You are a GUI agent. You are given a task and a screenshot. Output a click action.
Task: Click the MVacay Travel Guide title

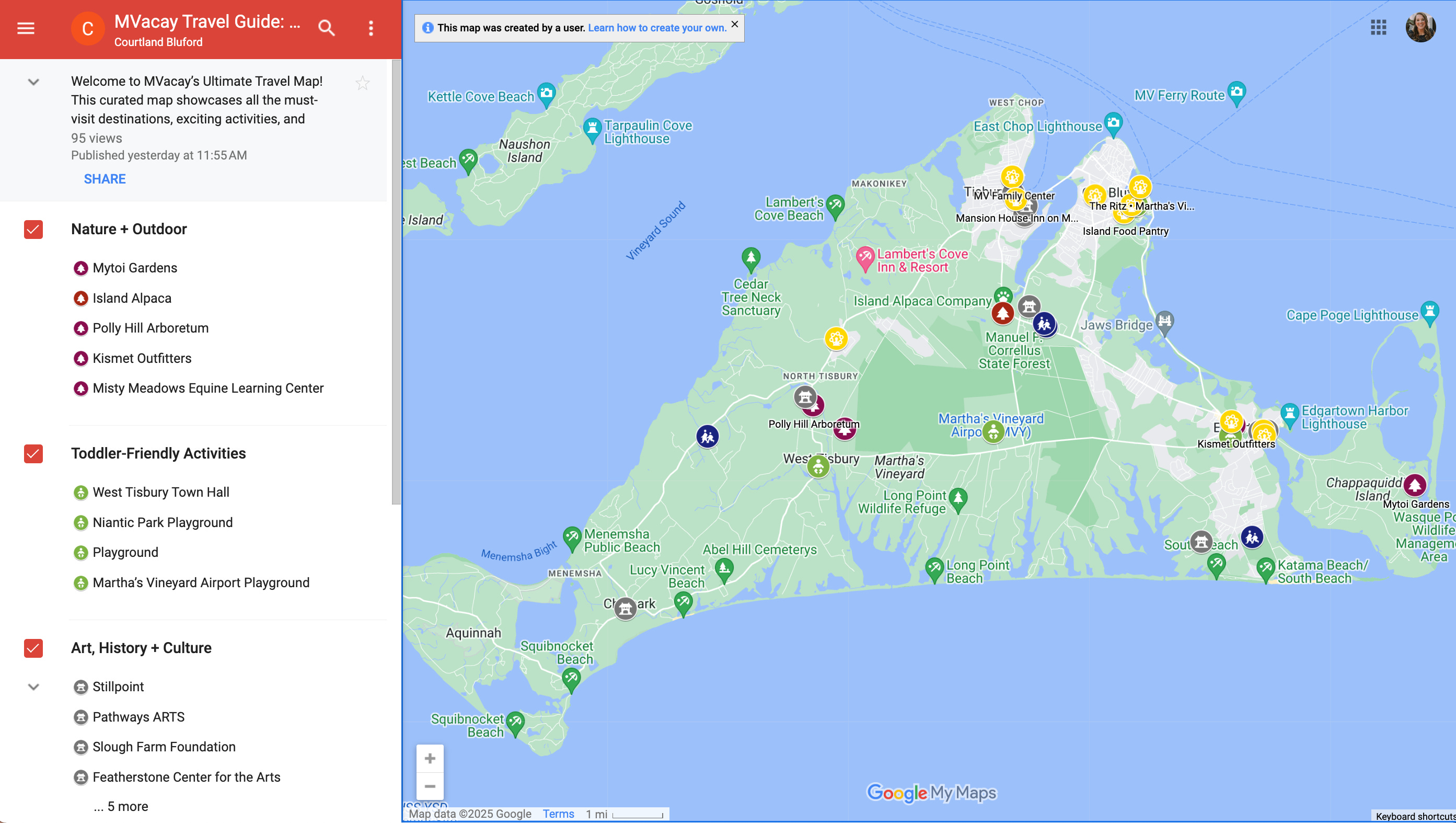(x=207, y=21)
